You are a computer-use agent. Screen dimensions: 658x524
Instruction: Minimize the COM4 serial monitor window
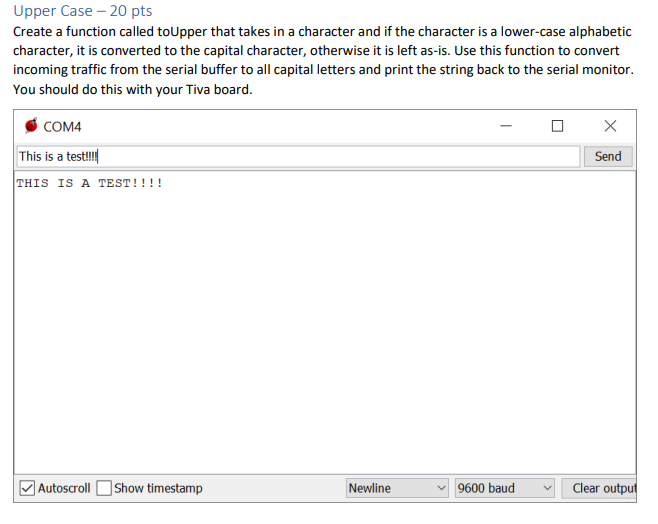506,126
